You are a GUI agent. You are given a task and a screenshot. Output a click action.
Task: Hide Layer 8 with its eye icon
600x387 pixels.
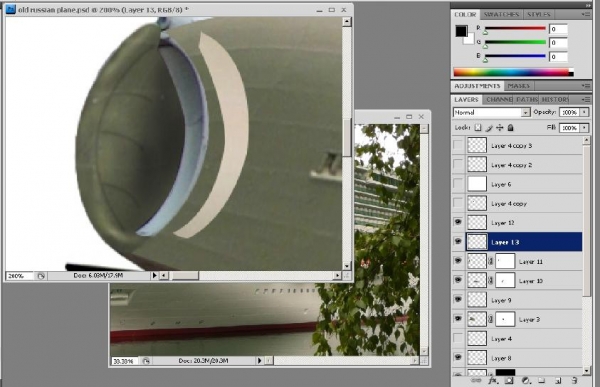tap(458, 357)
